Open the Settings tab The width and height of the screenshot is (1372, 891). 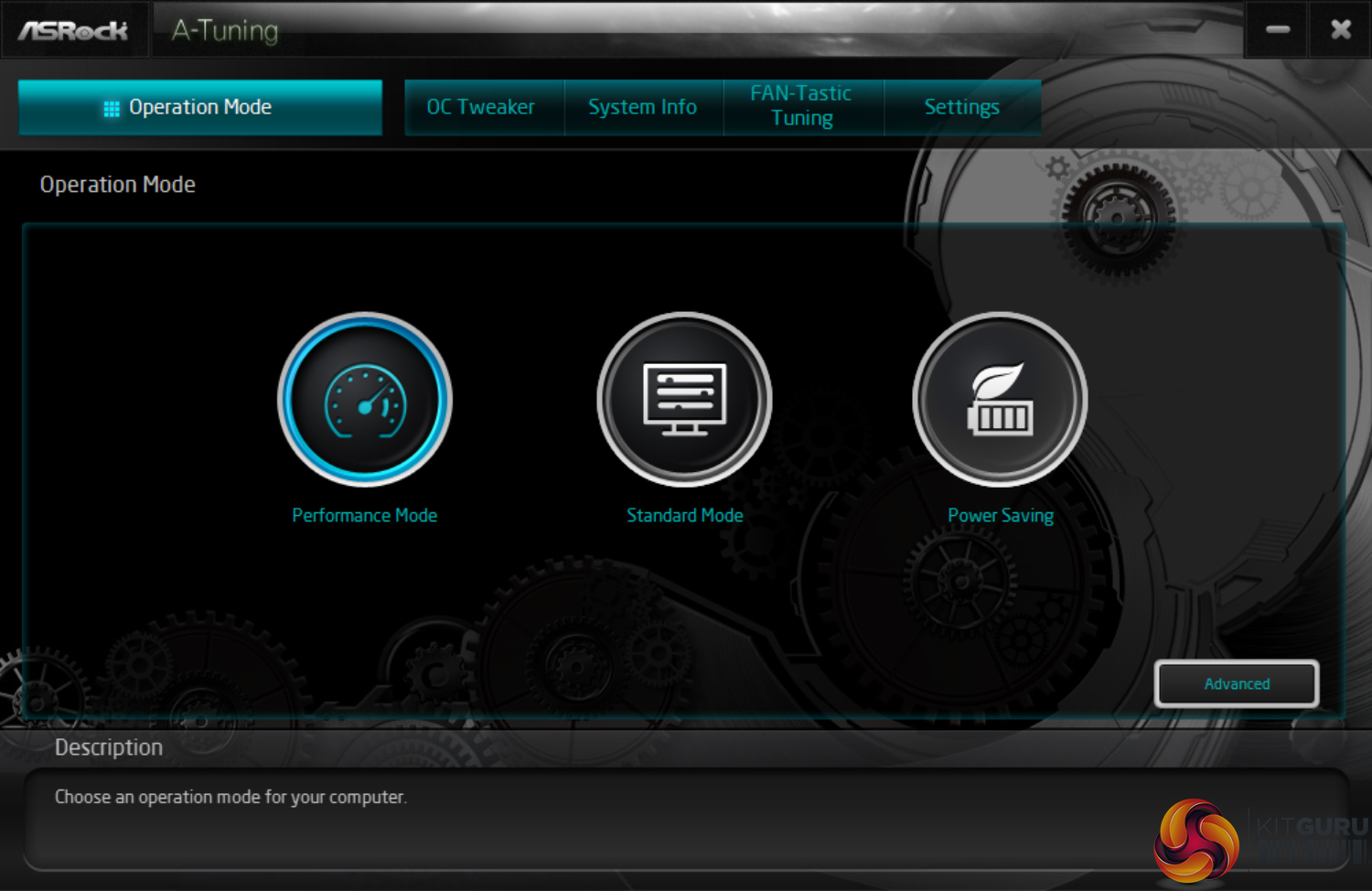962,107
